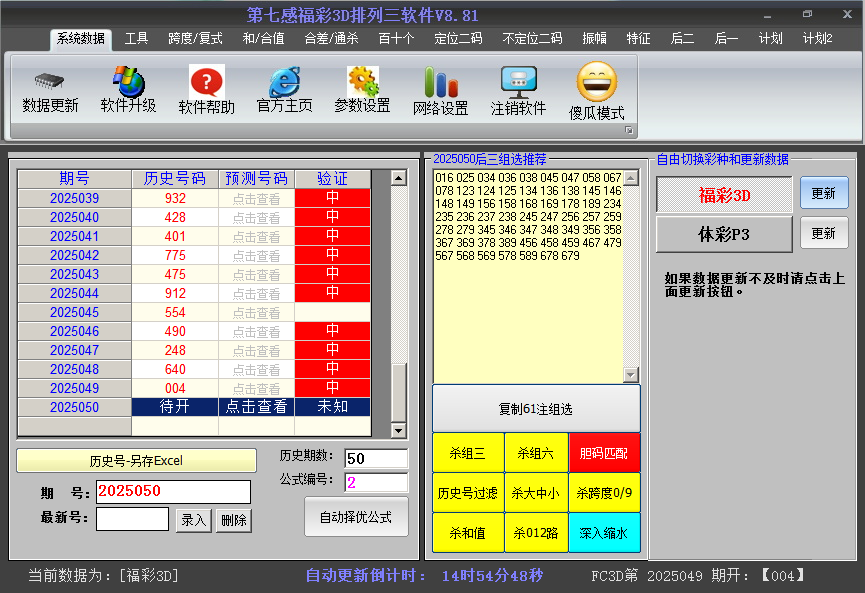Viewport: 865px width, 593px height.
Task: Restore down the application window
Action: [x=808, y=14]
